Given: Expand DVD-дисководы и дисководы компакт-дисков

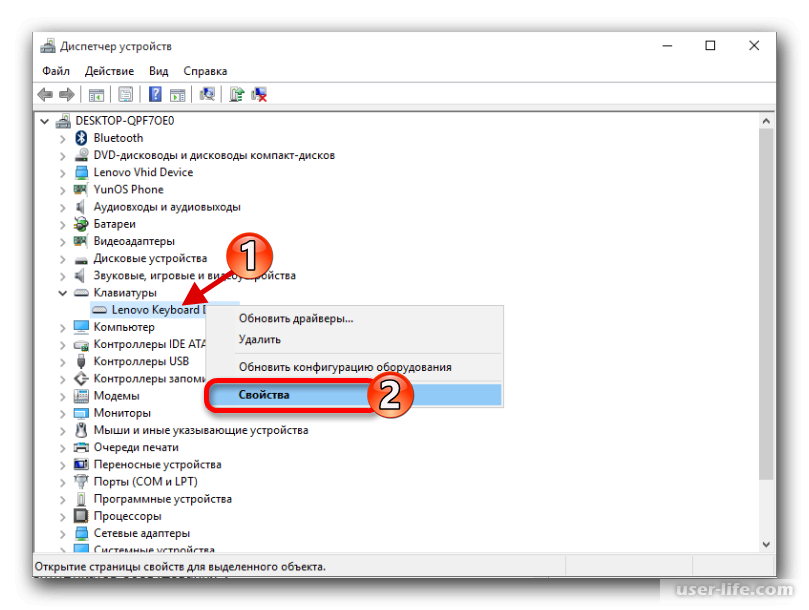Looking at the screenshot, I should click(x=62, y=156).
